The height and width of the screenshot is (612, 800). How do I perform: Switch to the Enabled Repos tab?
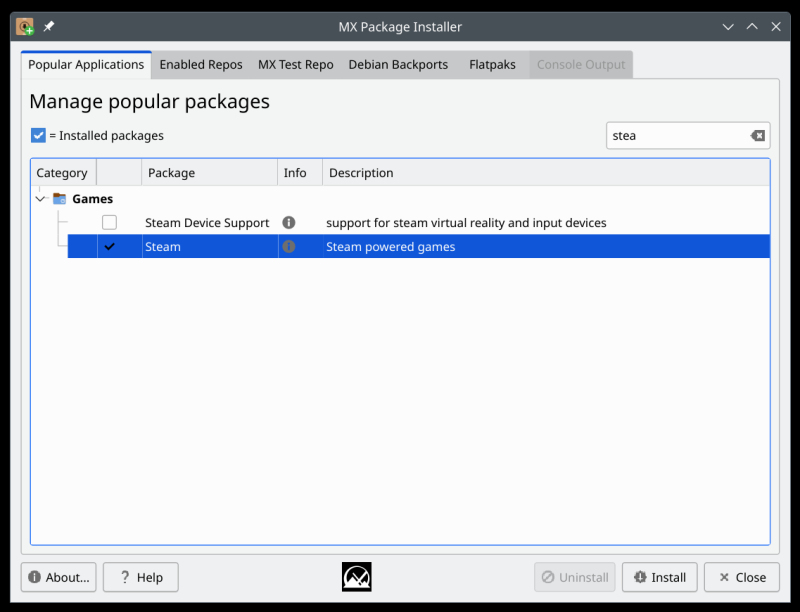(x=200, y=63)
